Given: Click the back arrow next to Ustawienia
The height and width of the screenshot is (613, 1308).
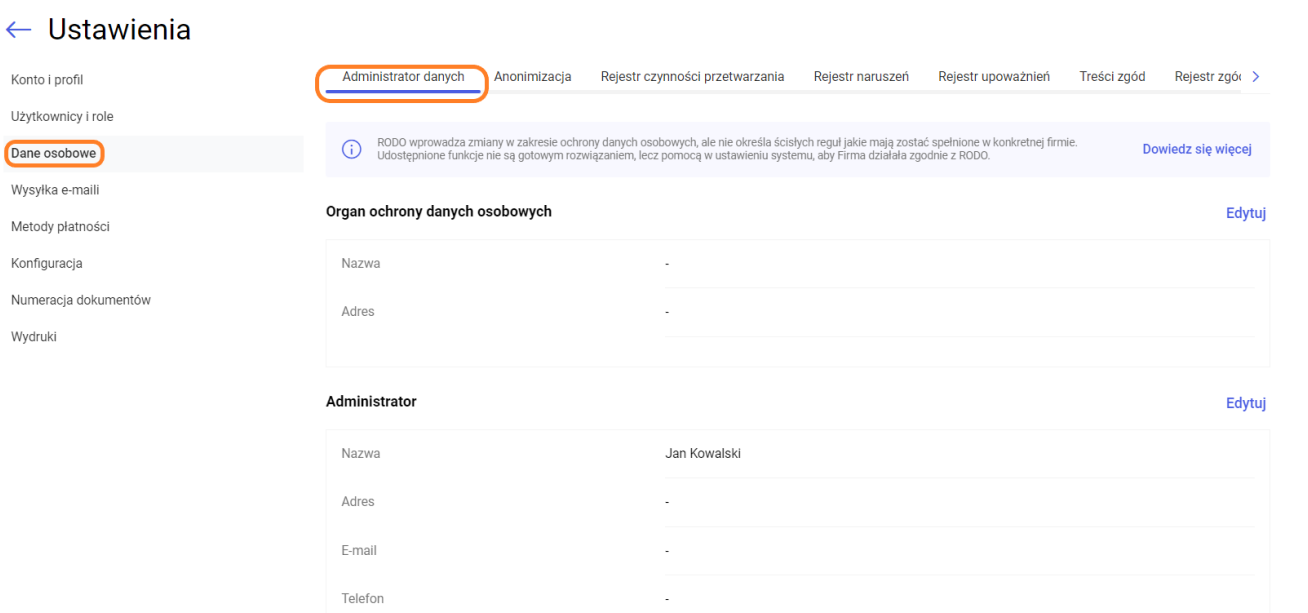Looking at the screenshot, I should [18, 31].
